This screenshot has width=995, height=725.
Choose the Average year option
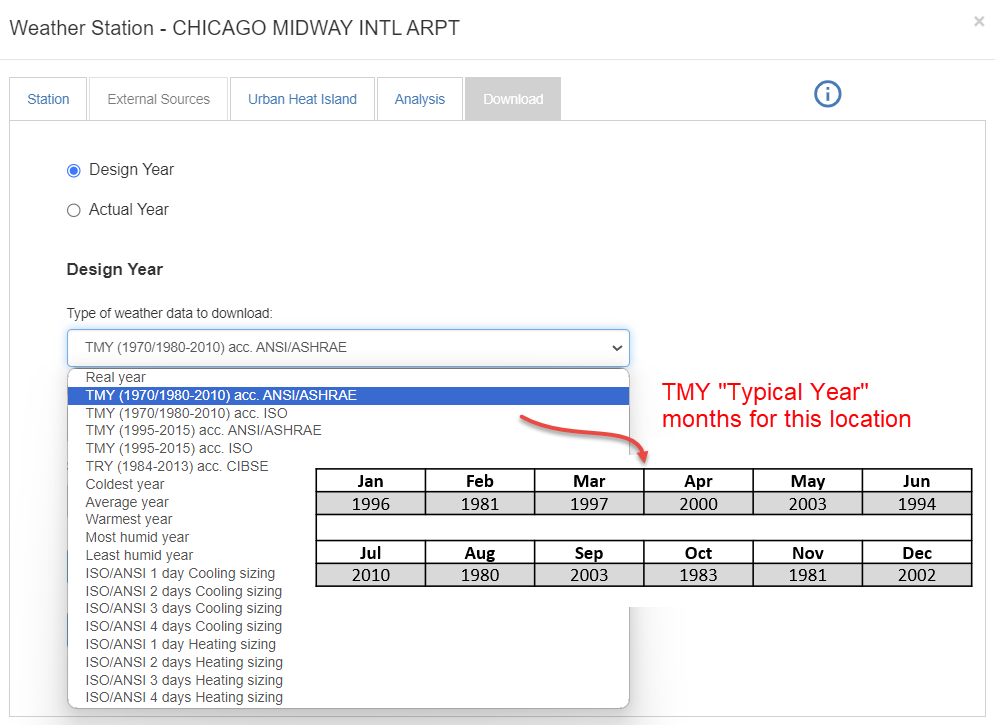click(x=127, y=502)
